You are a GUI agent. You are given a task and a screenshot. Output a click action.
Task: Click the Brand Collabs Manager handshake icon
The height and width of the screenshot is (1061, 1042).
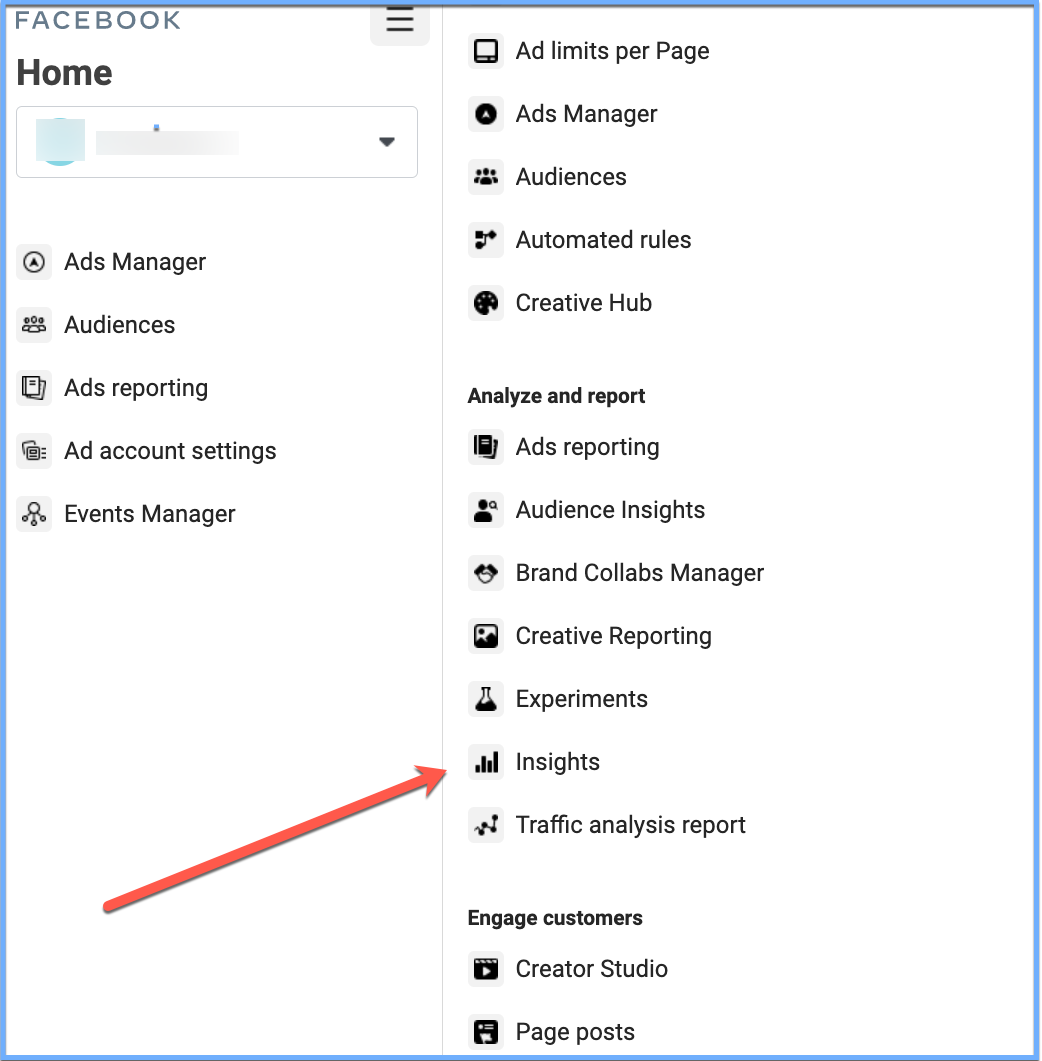click(x=486, y=572)
